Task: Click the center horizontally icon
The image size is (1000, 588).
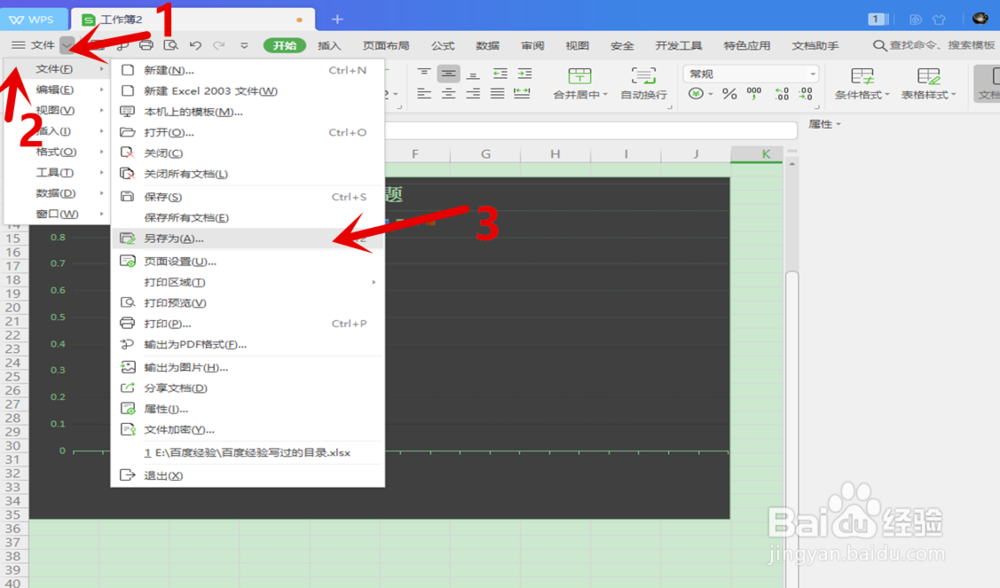Action: point(448,94)
